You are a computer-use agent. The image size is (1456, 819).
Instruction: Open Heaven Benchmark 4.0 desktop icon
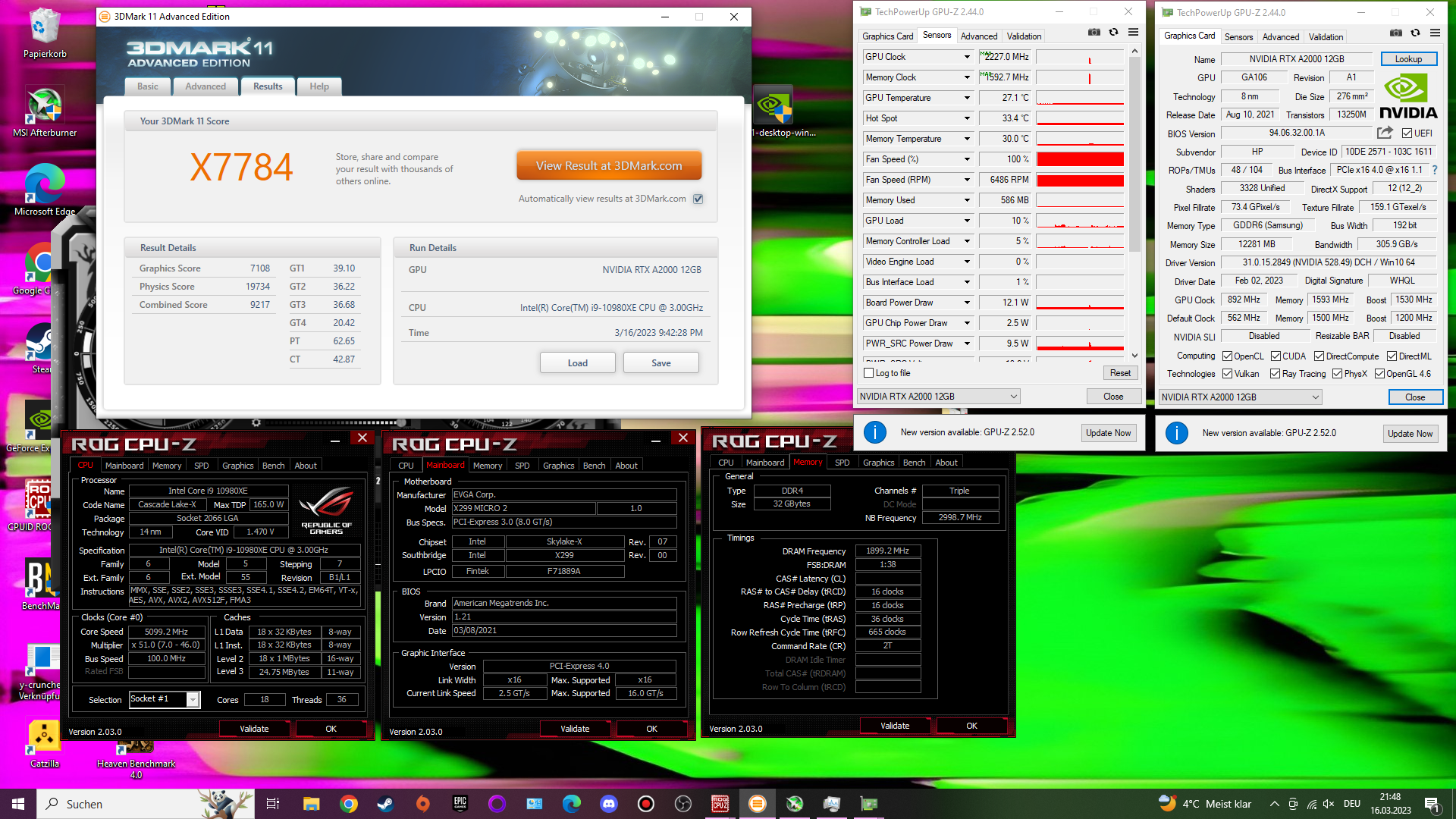[x=136, y=758]
